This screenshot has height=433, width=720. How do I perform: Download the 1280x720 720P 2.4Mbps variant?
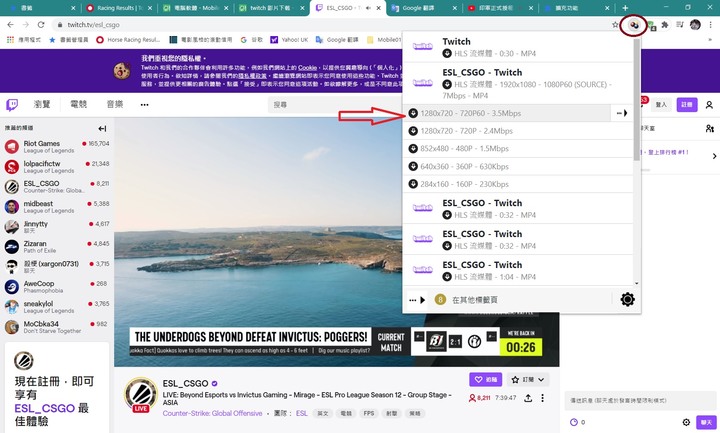pyautogui.click(x=518, y=131)
